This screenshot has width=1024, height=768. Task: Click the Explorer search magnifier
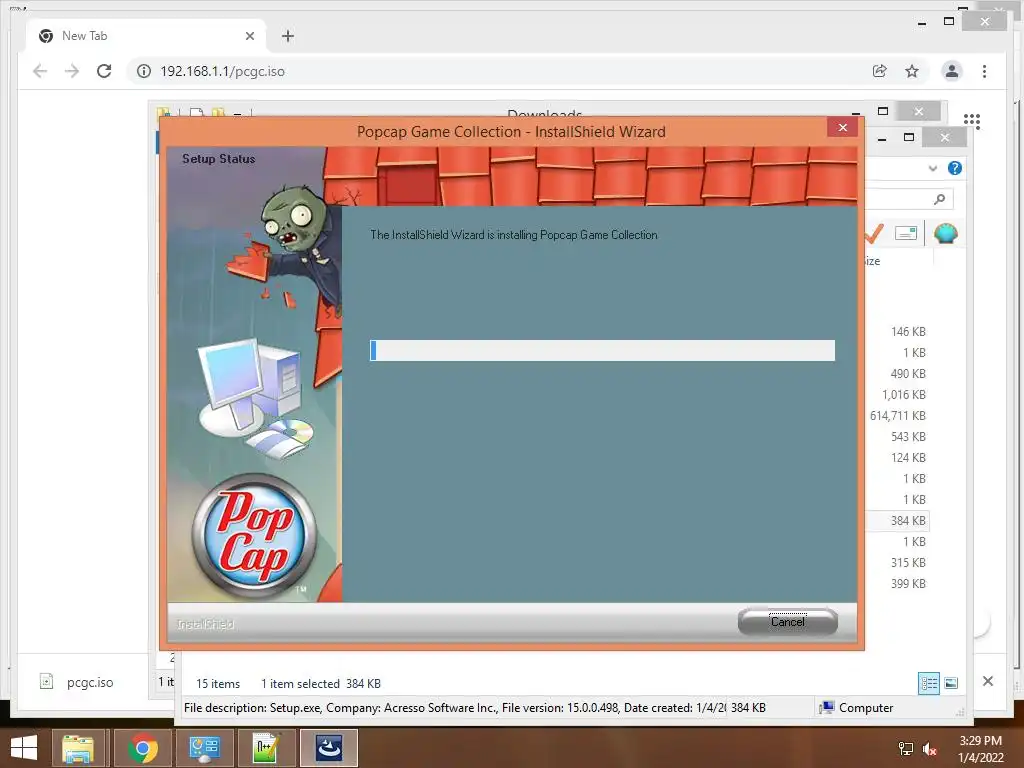pyautogui.click(x=939, y=199)
